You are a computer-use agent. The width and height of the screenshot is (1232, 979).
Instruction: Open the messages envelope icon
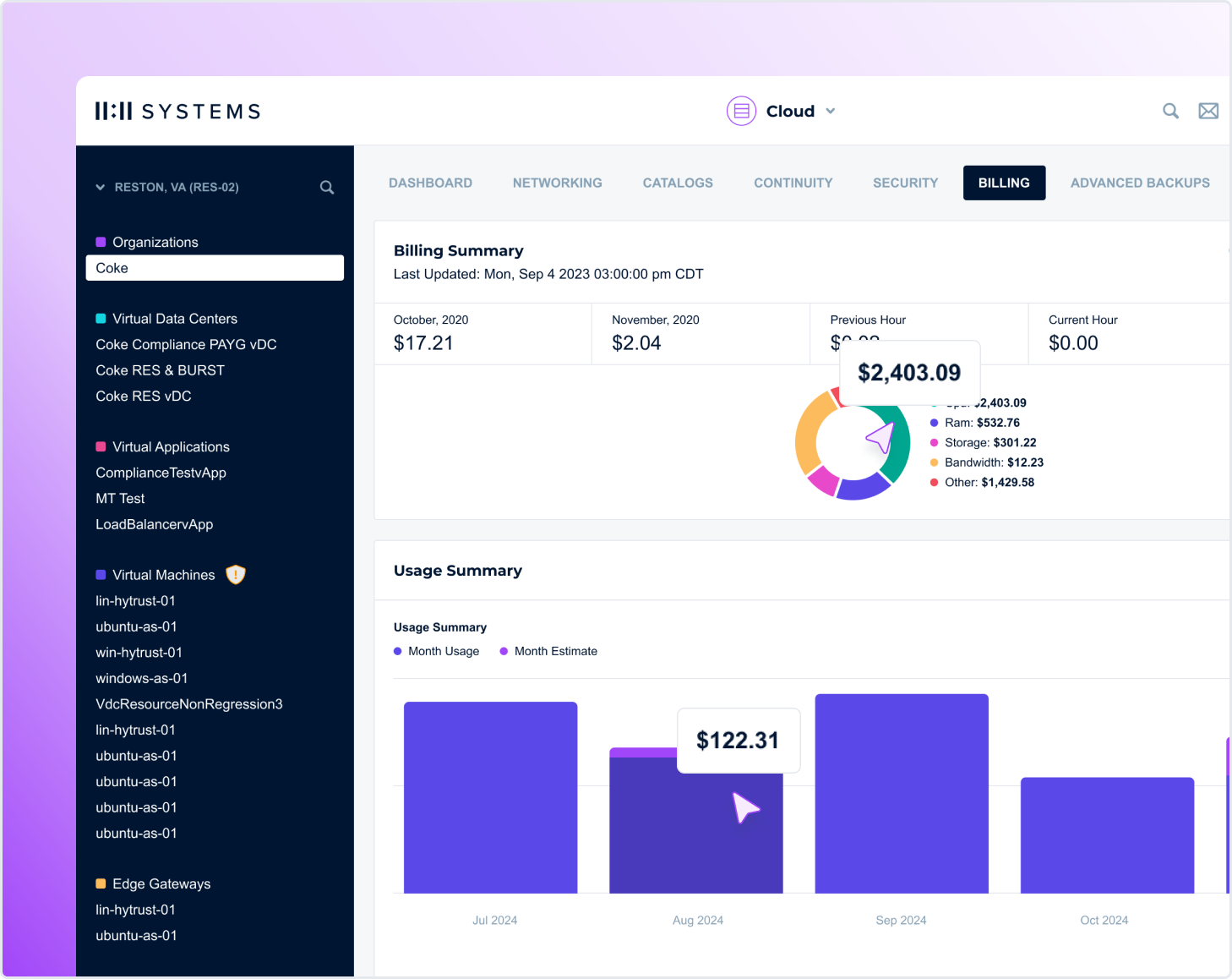[1208, 111]
